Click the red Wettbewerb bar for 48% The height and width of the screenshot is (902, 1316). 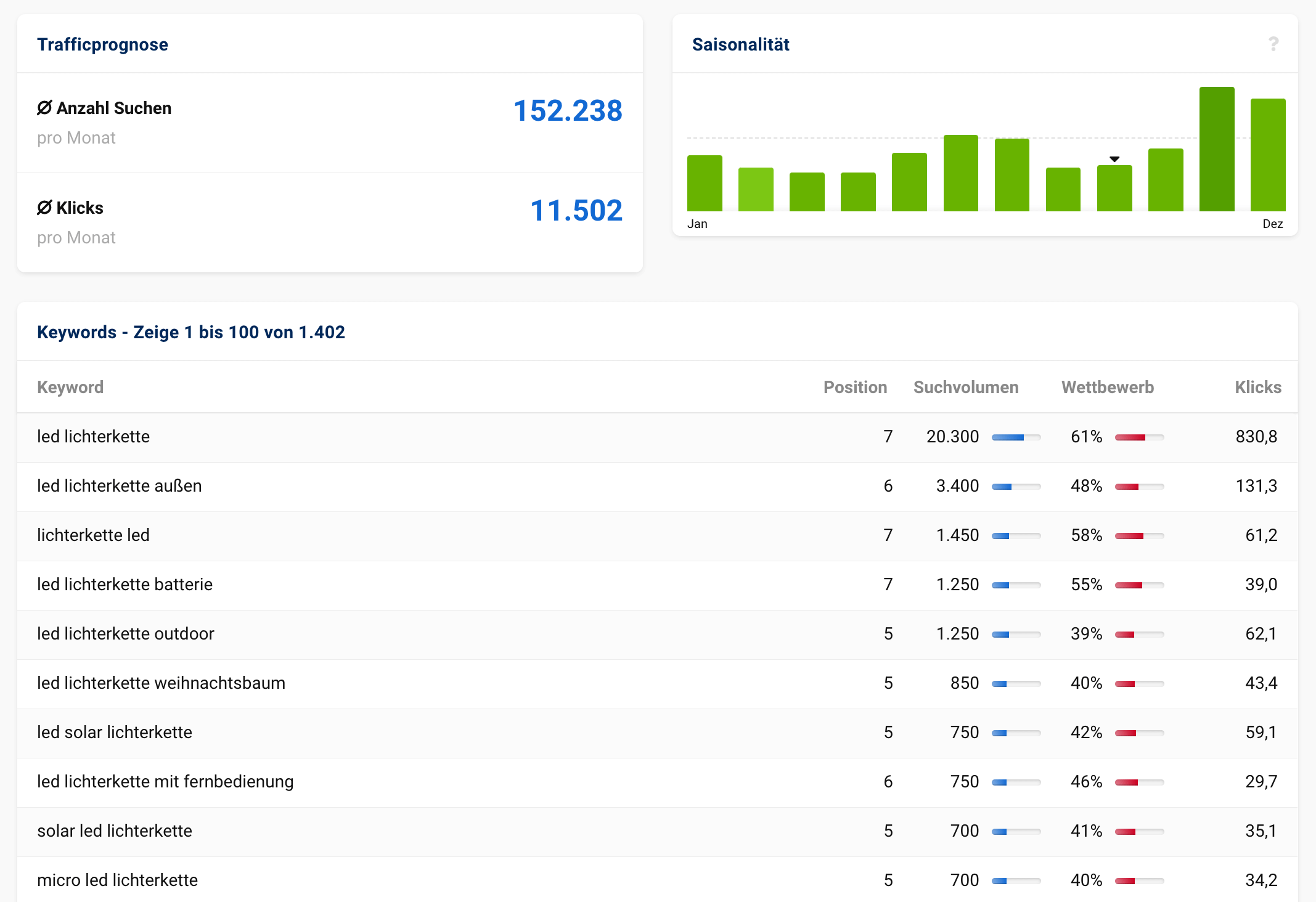tap(1139, 487)
